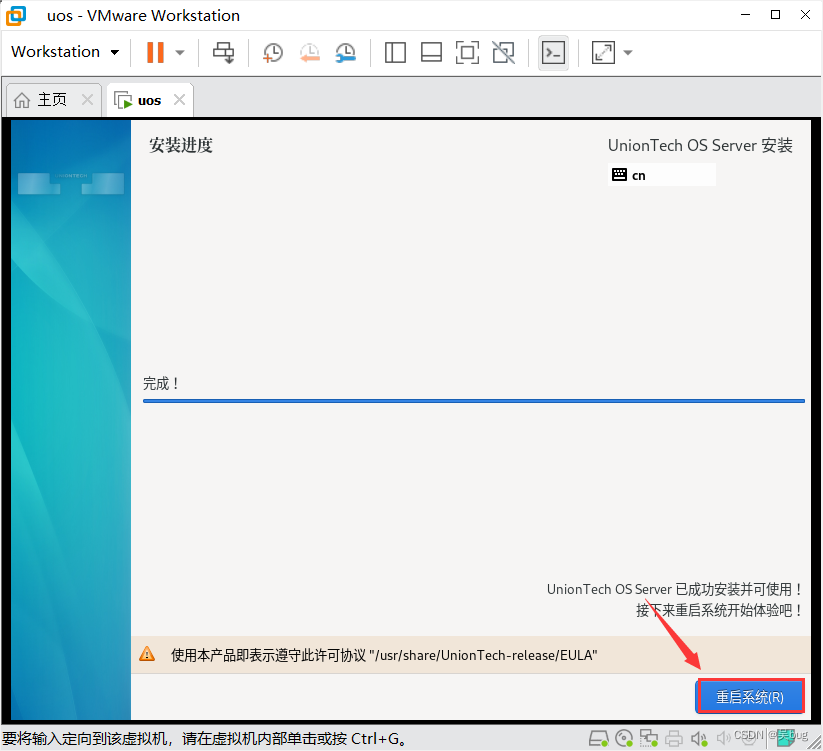Take a snapshot of the virtual machine
Image resolution: width=823 pixels, height=751 pixels.
(272, 52)
